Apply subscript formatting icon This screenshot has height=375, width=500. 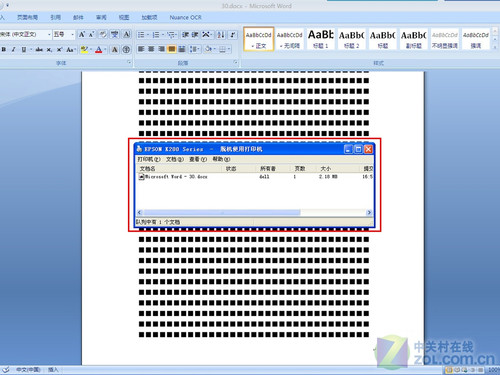49,50
